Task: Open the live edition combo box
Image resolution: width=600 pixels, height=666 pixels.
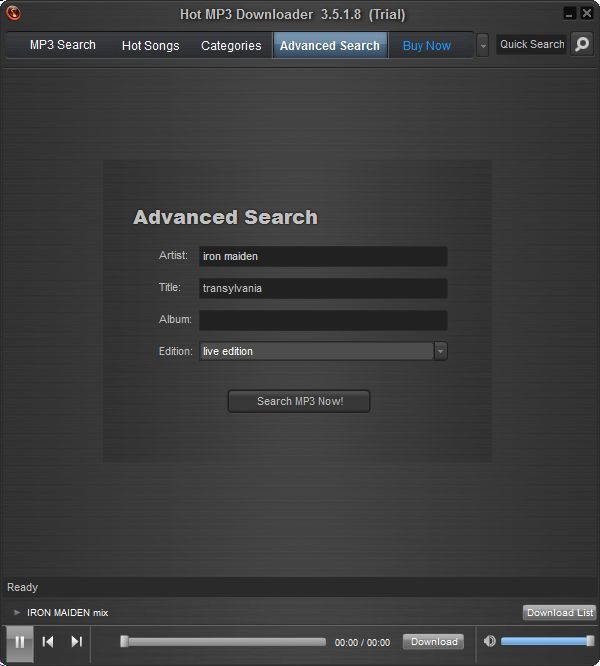Action: 323,351
